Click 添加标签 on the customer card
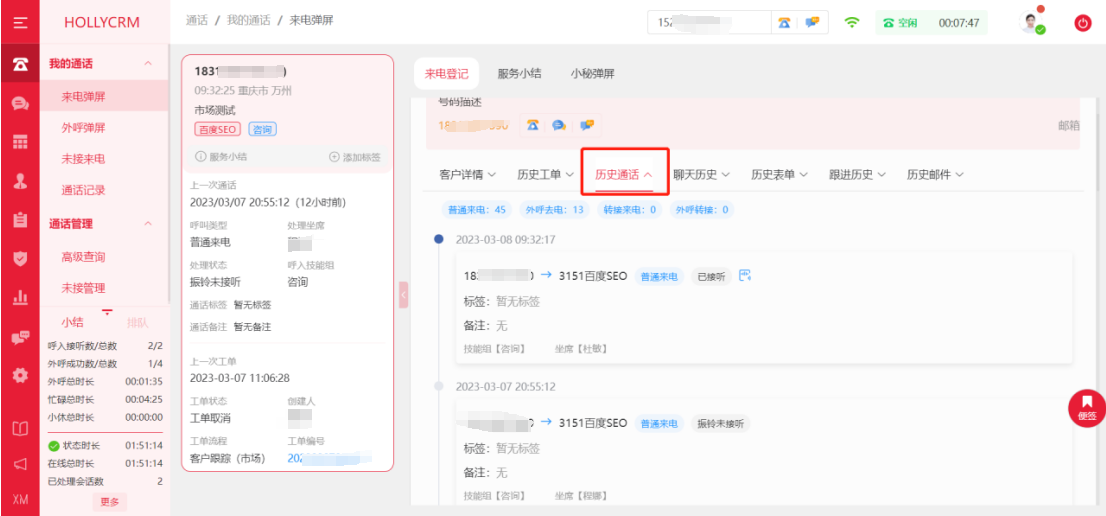1106x516 pixels. pos(355,157)
